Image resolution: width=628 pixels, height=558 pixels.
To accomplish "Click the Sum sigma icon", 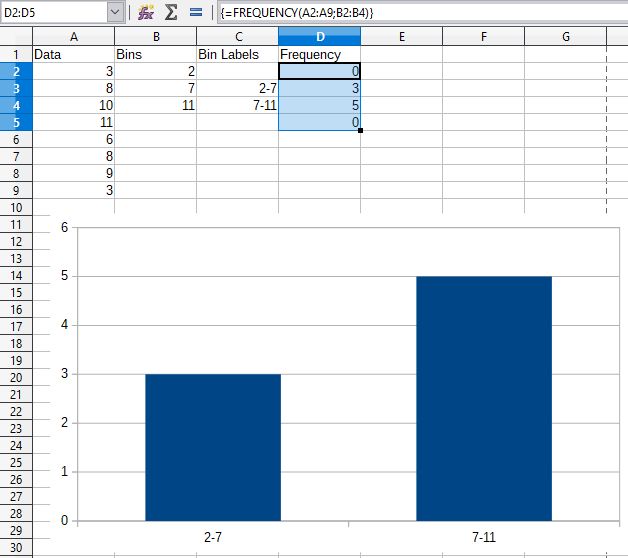I will coord(171,12).
